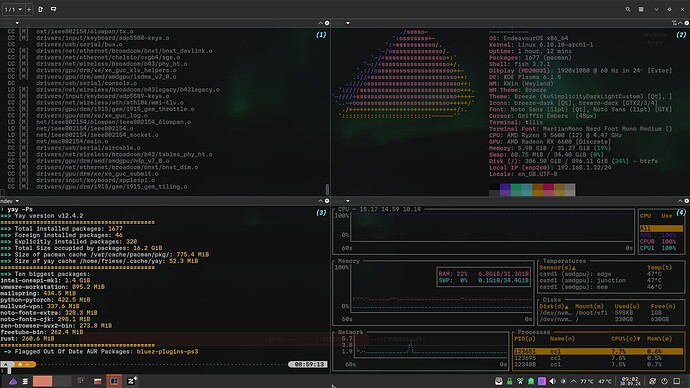Open the red file manager taskbar icon

pos(98,381)
